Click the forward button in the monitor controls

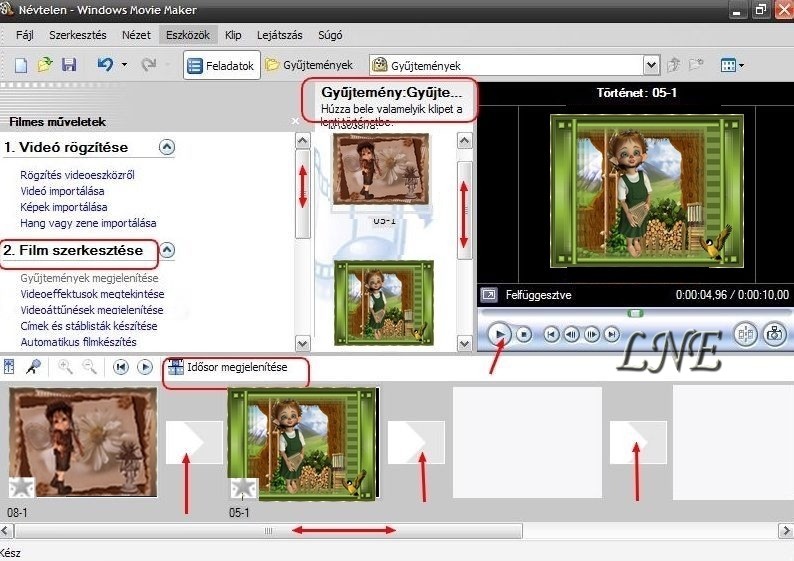coord(612,334)
